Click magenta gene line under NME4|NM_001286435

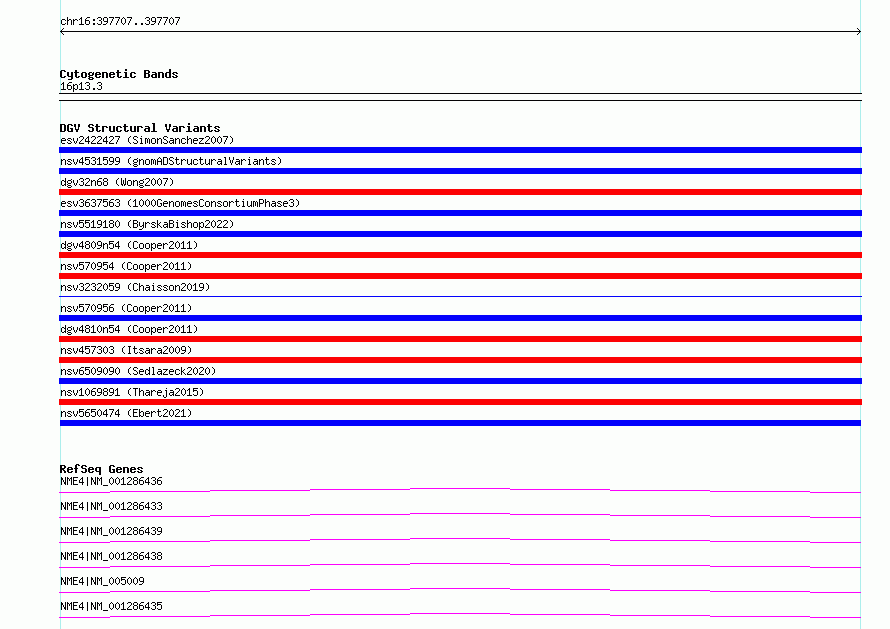pos(460,615)
